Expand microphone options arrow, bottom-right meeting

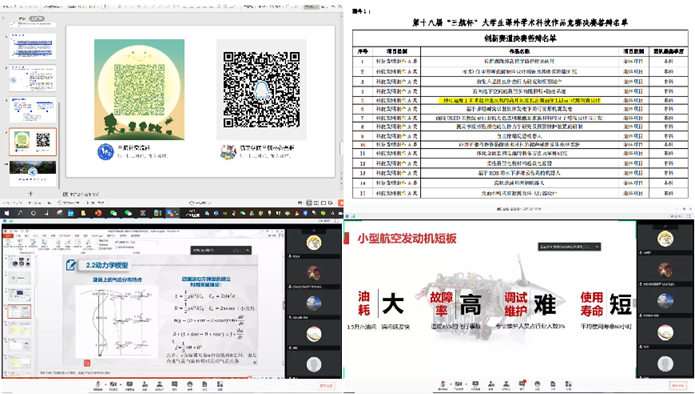[451, 384]
